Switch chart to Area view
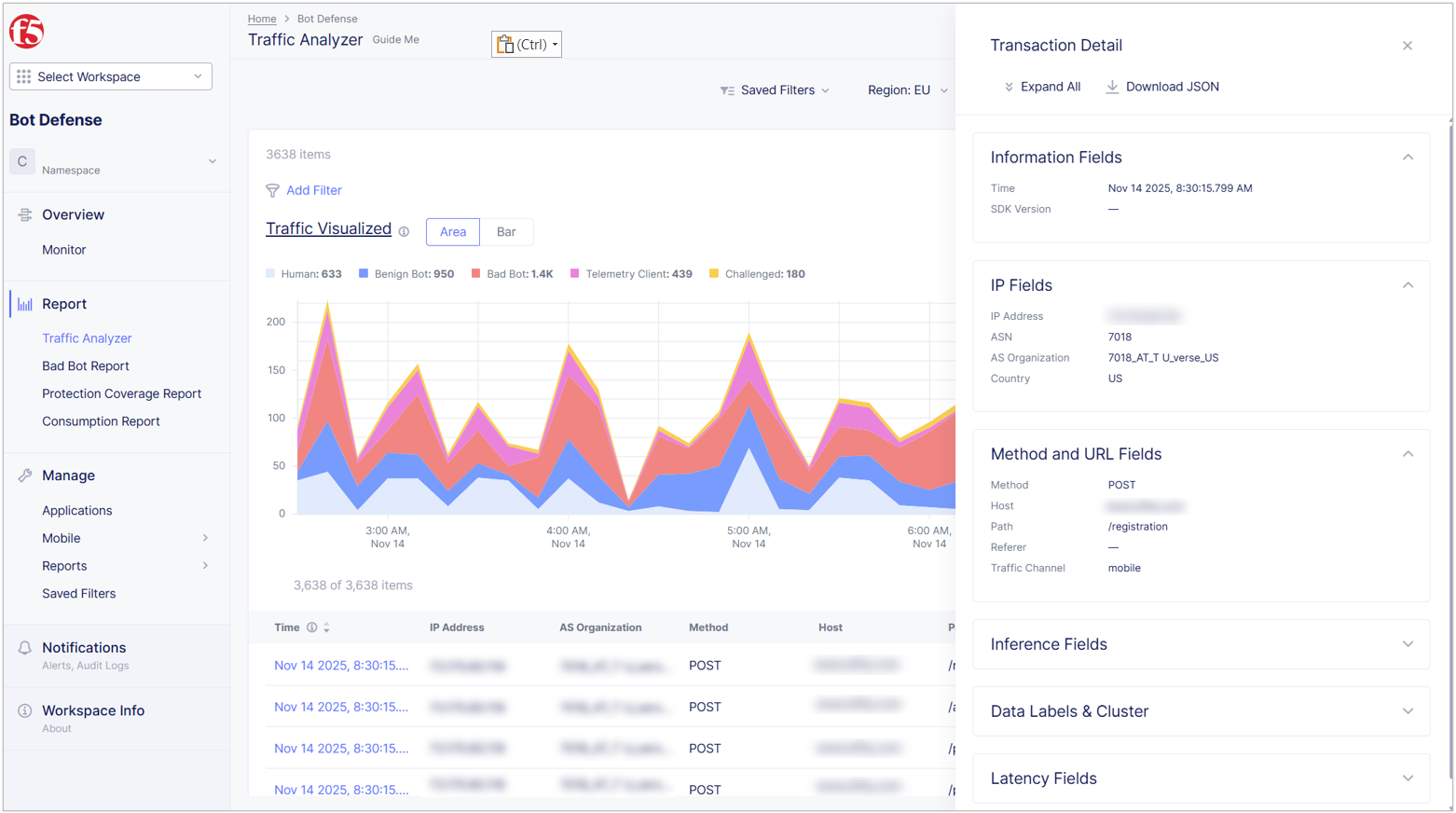Viewport: 1456px width, 813px height. [x=453, y=232]
